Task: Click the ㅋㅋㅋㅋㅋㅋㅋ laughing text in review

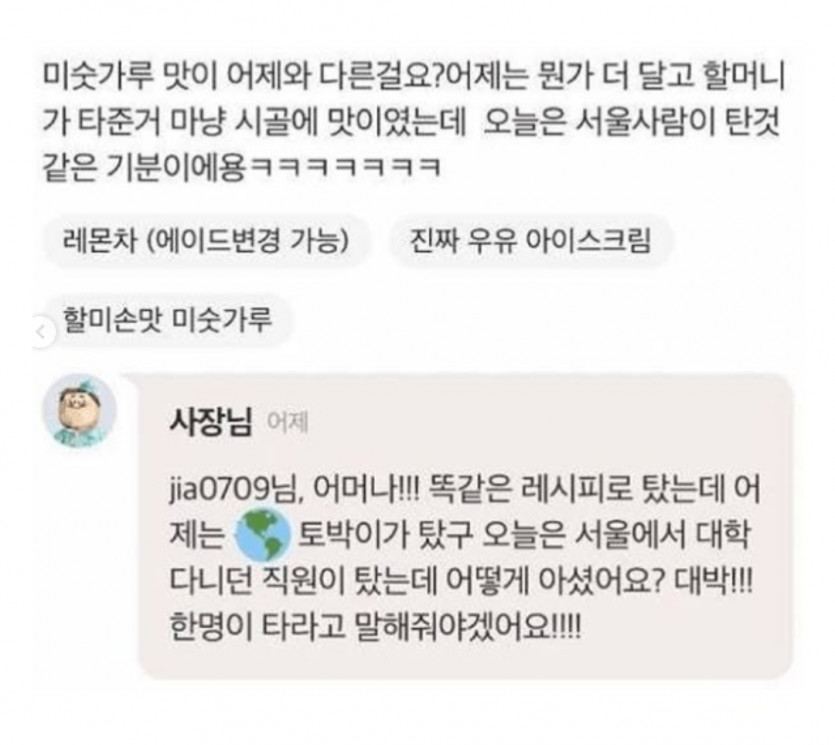Action: click(x=346, y=167)
